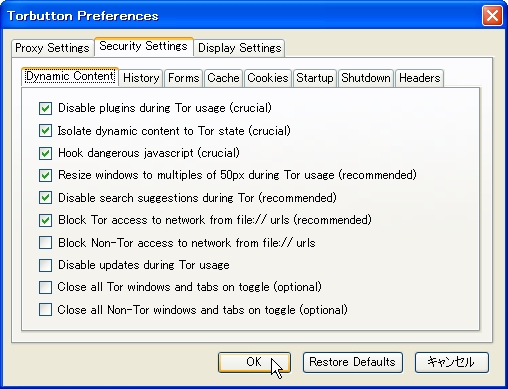Enable Disable updates during Tor usage
The width and height of the screenshot is (508, 389).
click(x=45, y=265)
